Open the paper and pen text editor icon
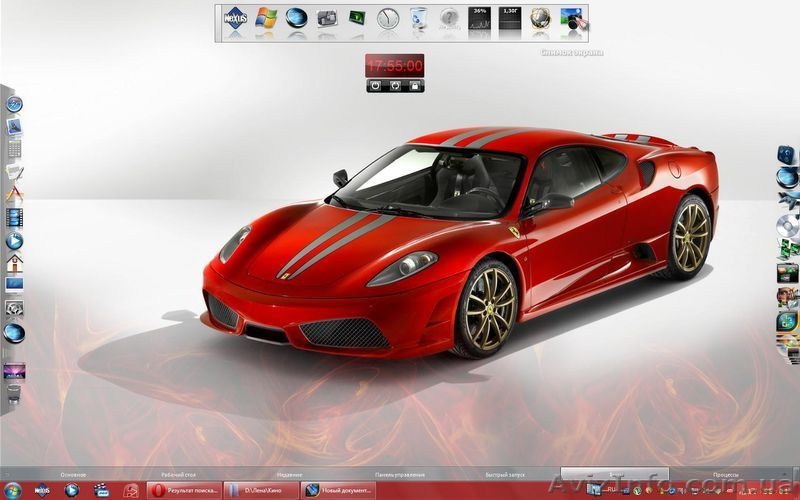The width and height of the screenshot is (800, 500). 15,171
